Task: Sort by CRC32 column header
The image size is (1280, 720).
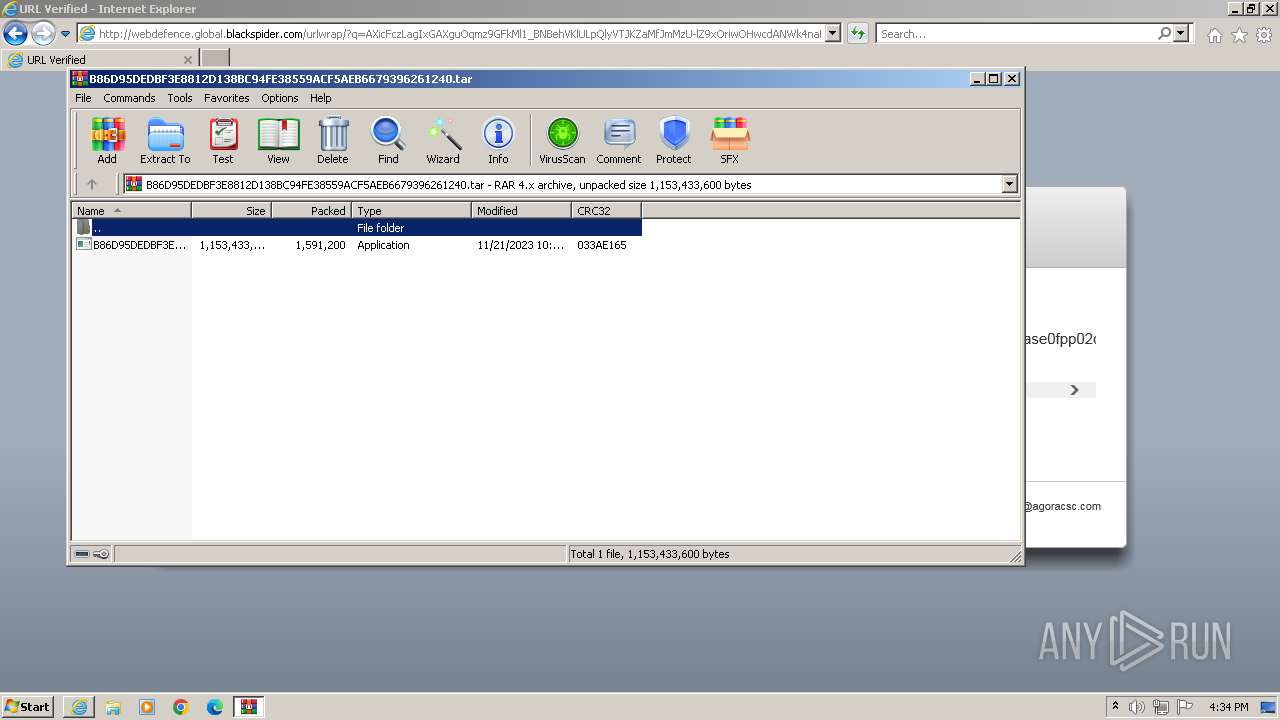Action: point(606,210)
